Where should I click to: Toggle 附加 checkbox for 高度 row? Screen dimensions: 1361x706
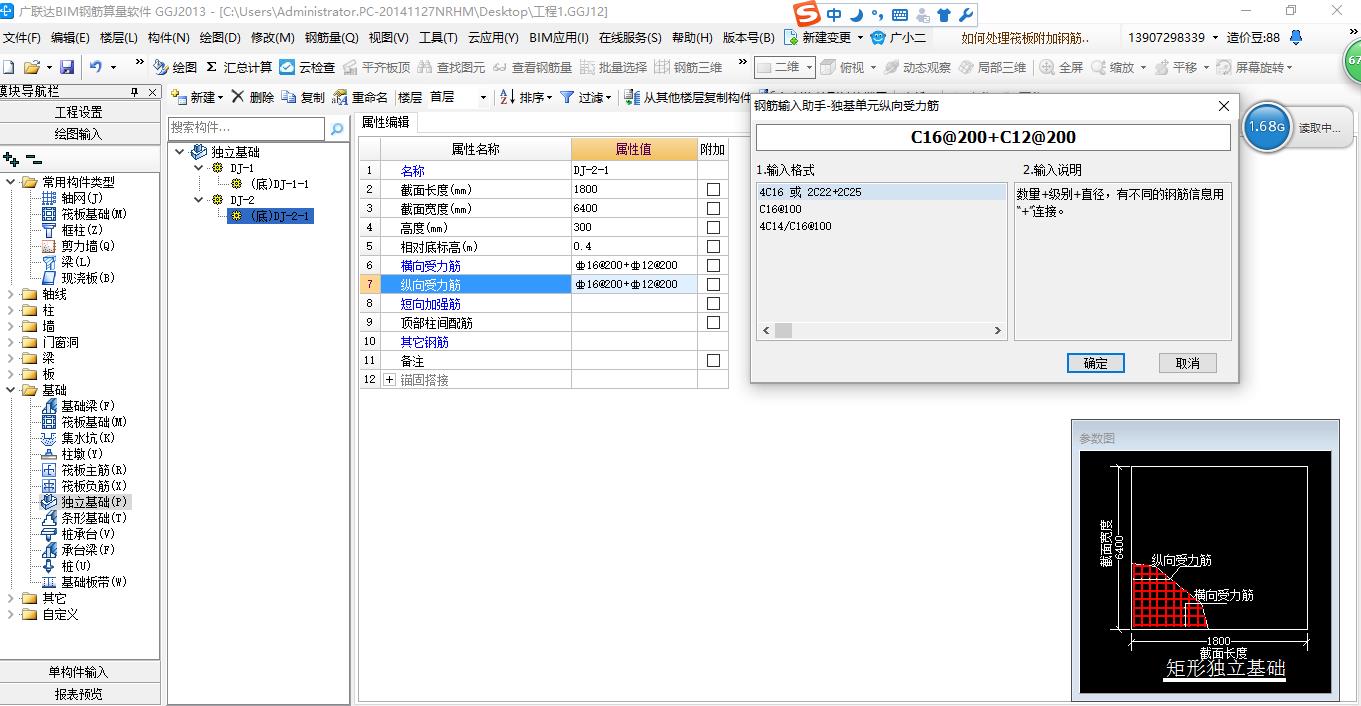point(713,227)
